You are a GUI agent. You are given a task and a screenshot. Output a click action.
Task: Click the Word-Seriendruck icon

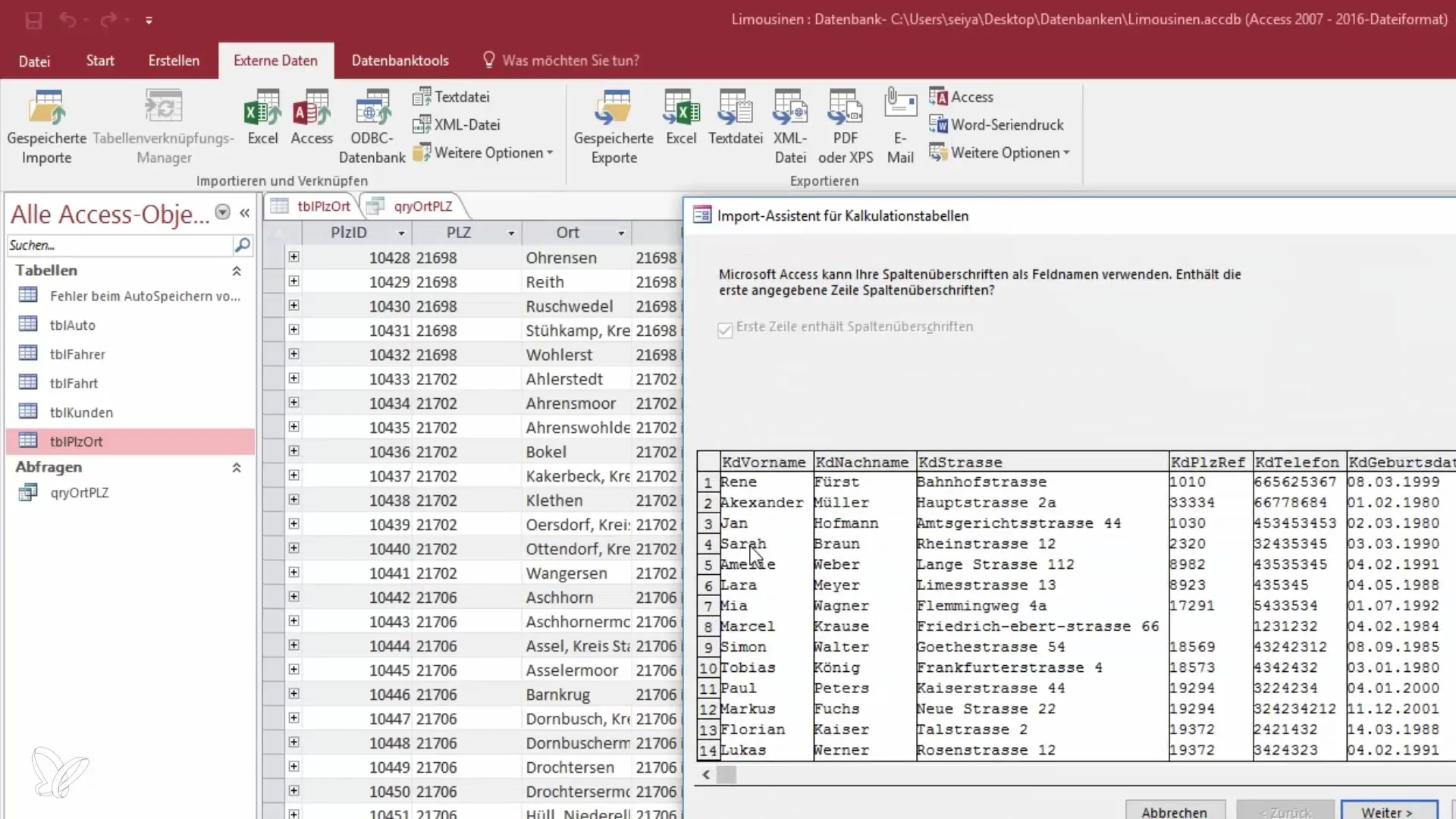click(938, 125)
